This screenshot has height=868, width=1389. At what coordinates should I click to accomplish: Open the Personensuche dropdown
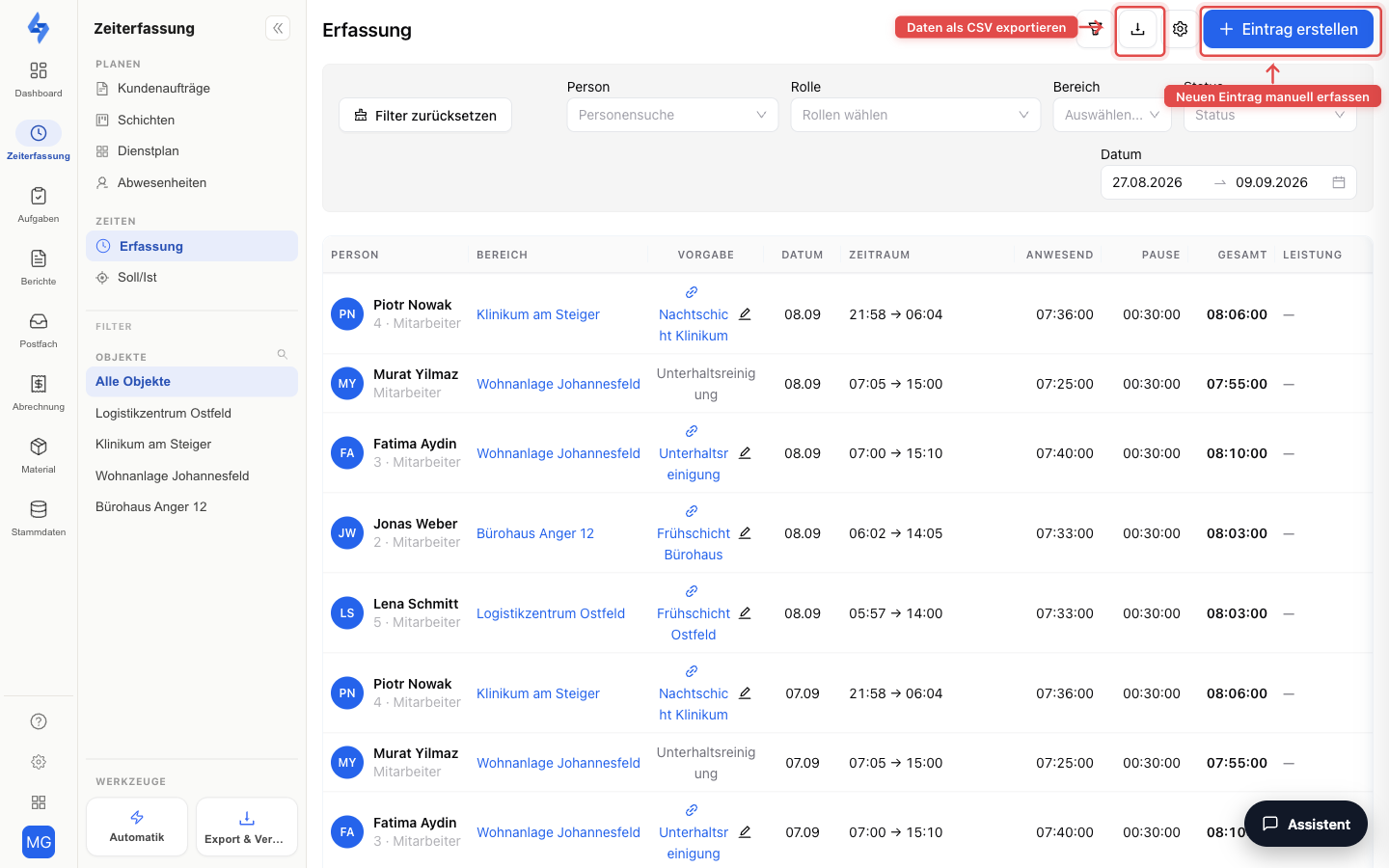click(672, 115)
